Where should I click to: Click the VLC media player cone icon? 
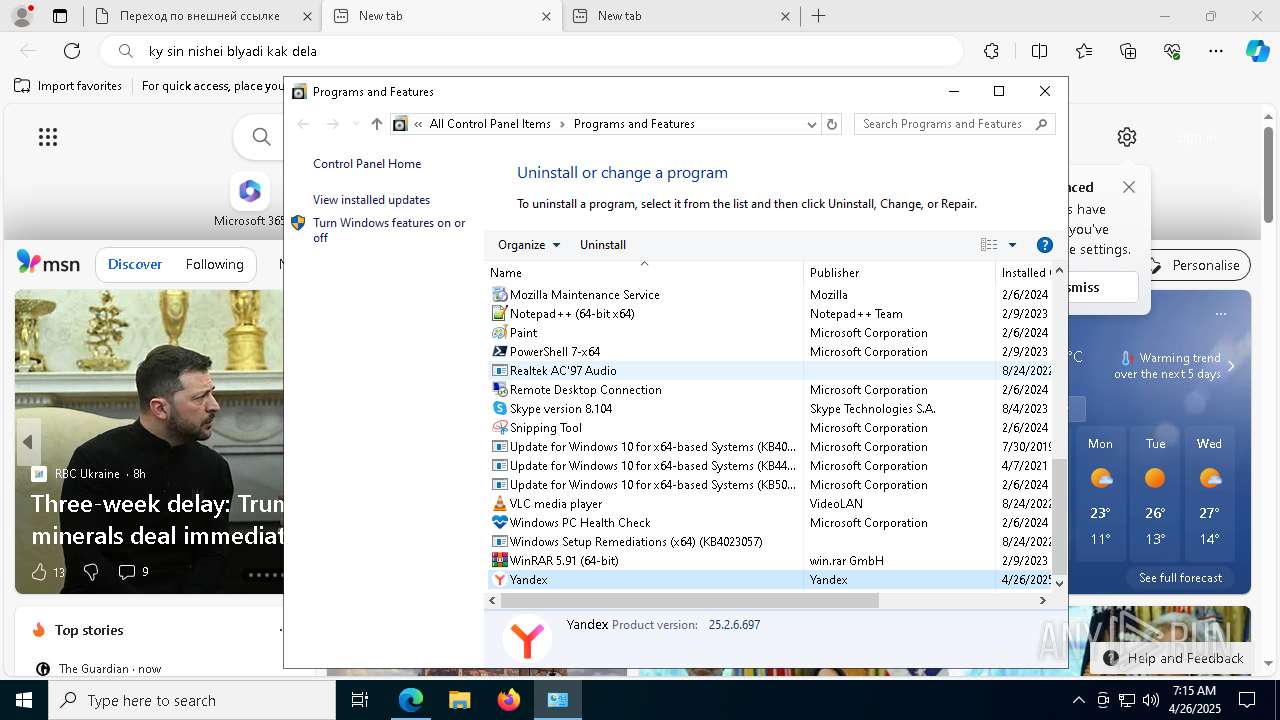[x=500, y=504]
